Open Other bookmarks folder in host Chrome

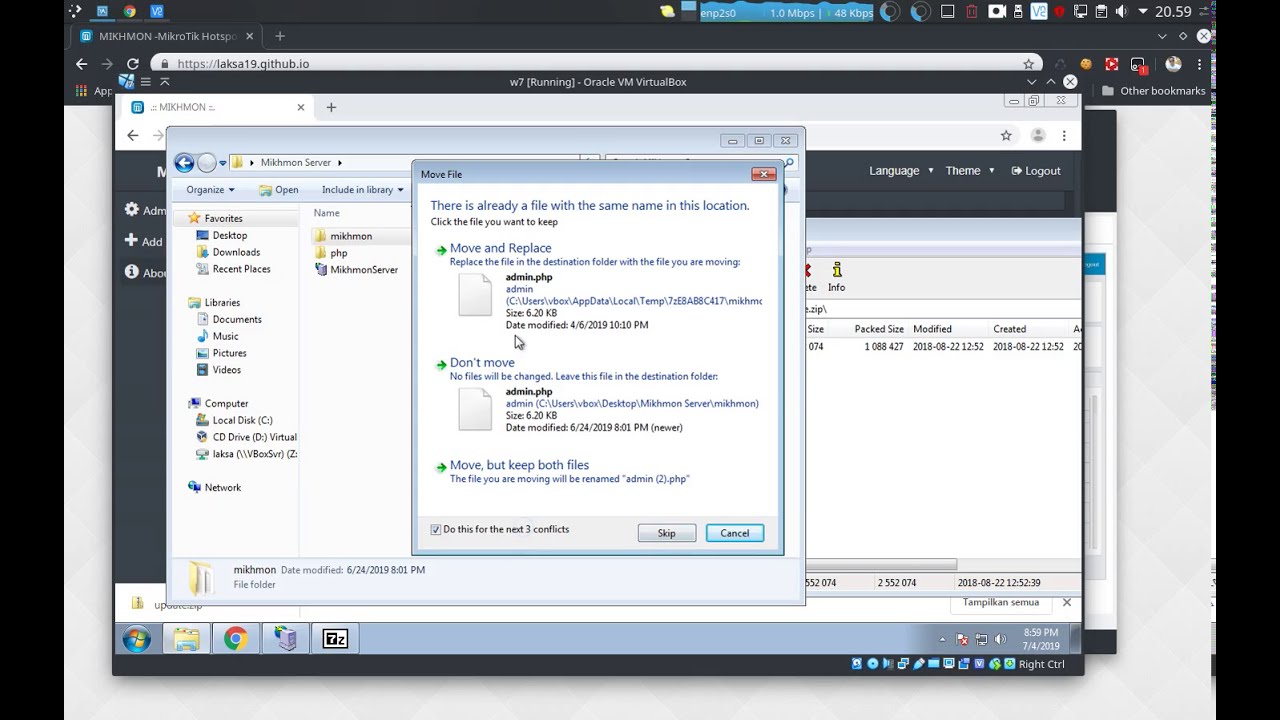pos(1154,91)
